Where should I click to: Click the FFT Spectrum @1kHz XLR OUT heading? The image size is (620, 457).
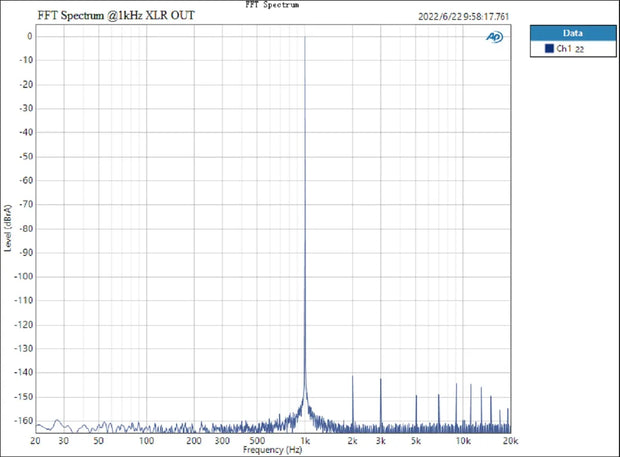116,17
